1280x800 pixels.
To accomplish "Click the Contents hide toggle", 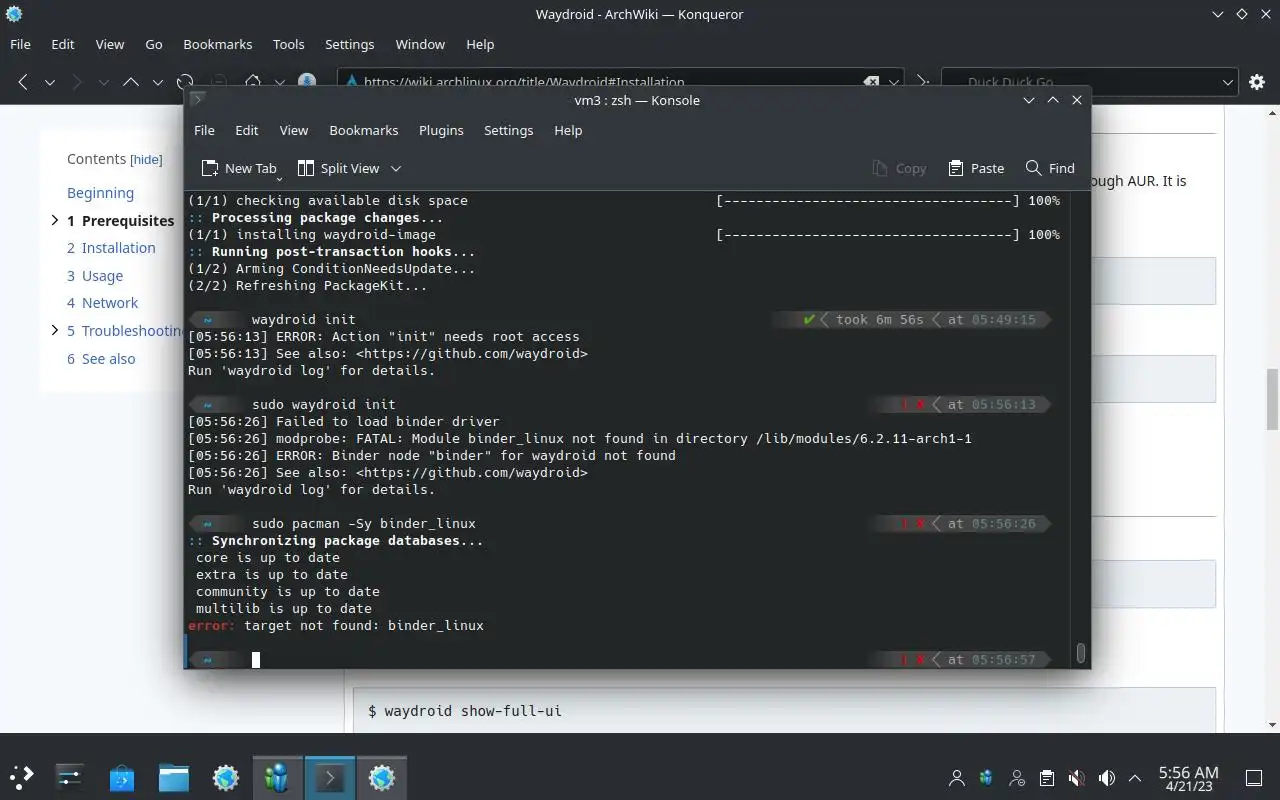I will [146, 159].
